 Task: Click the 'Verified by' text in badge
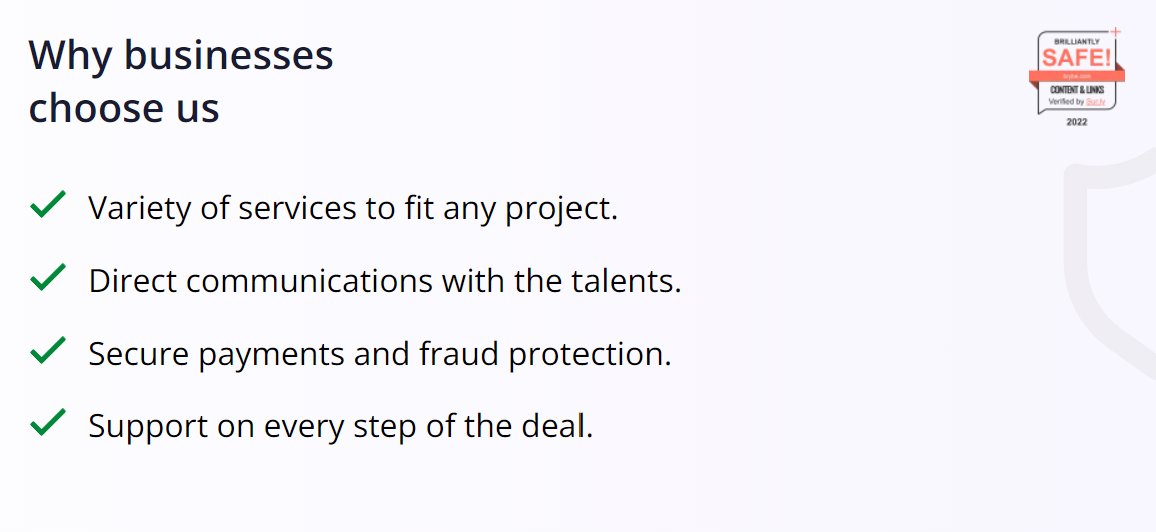coord(1065,101)
